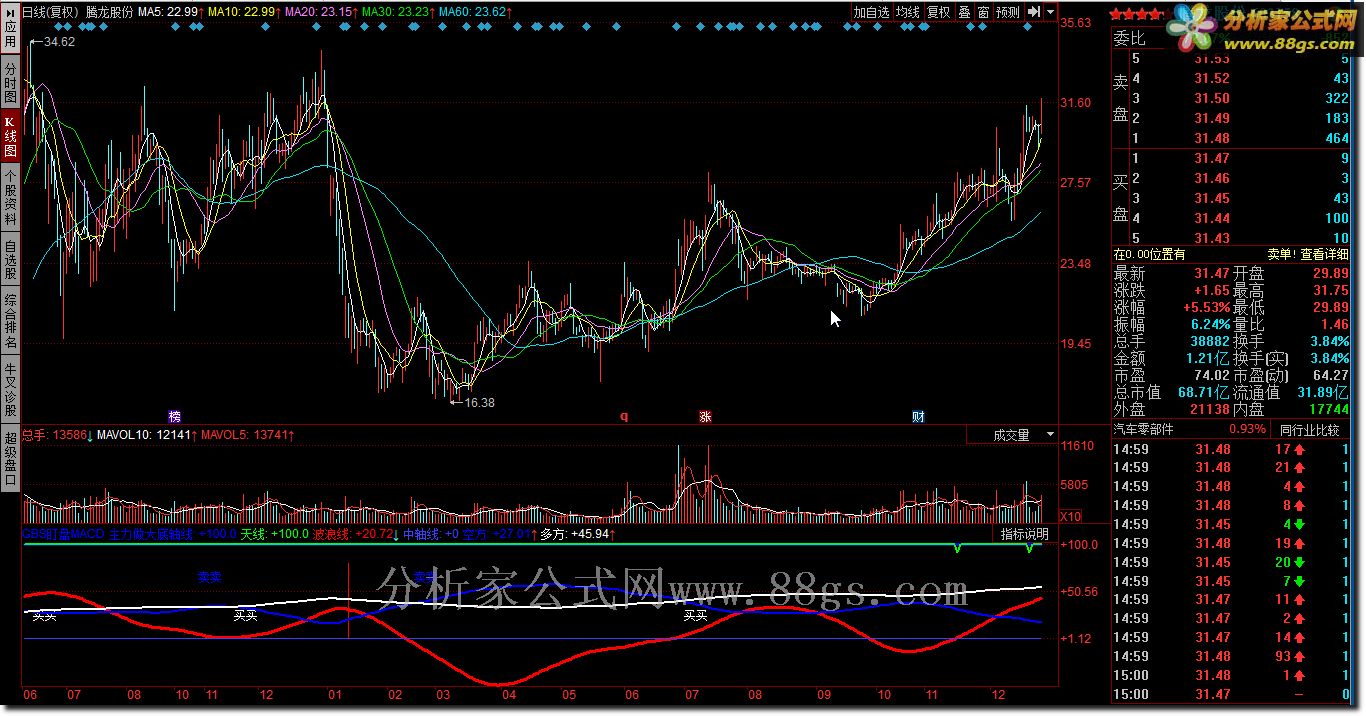Click the X10 volume scale label

[1069, 516]
